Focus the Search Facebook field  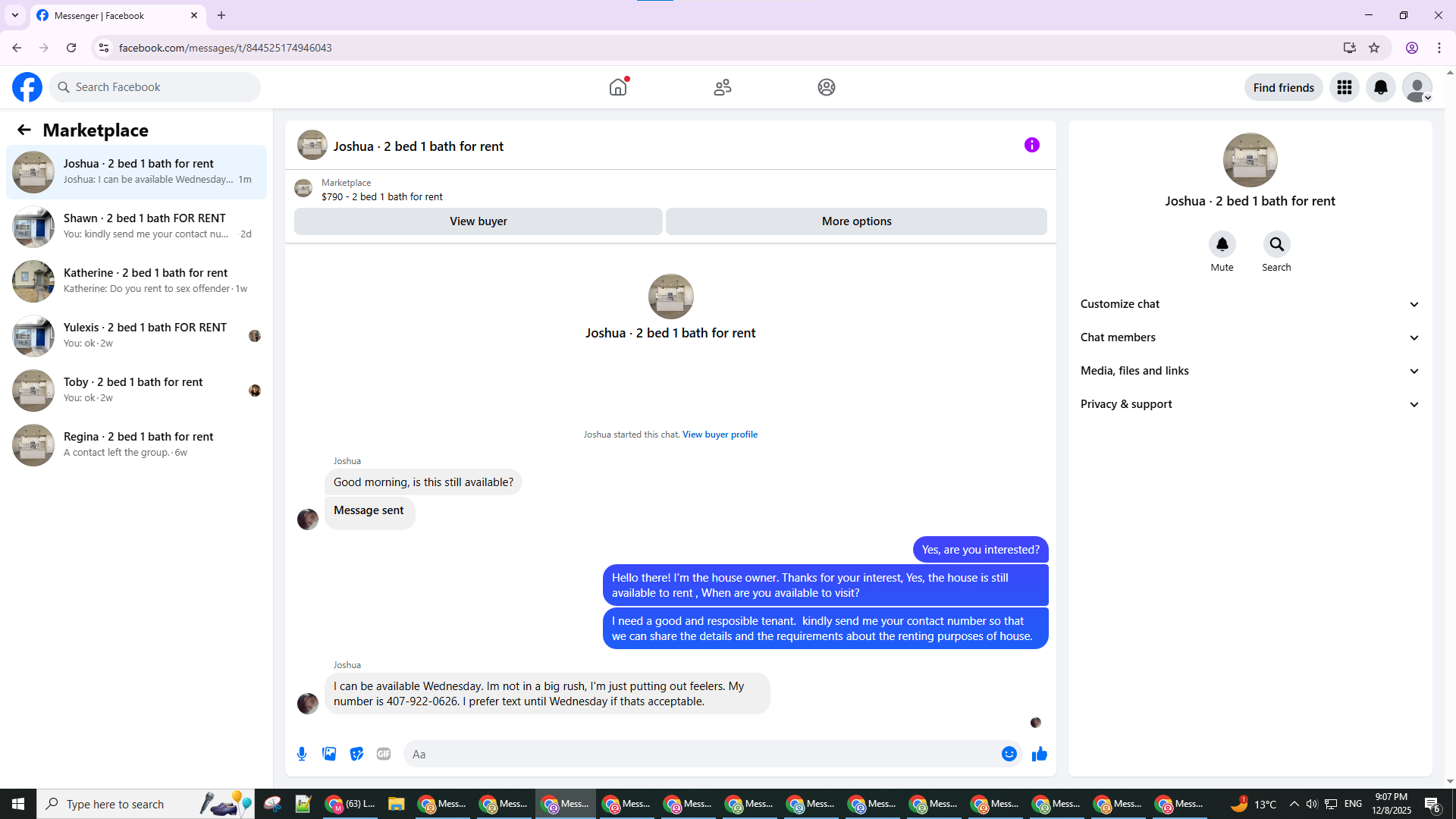pyautogui.click(x=155, y=87)
